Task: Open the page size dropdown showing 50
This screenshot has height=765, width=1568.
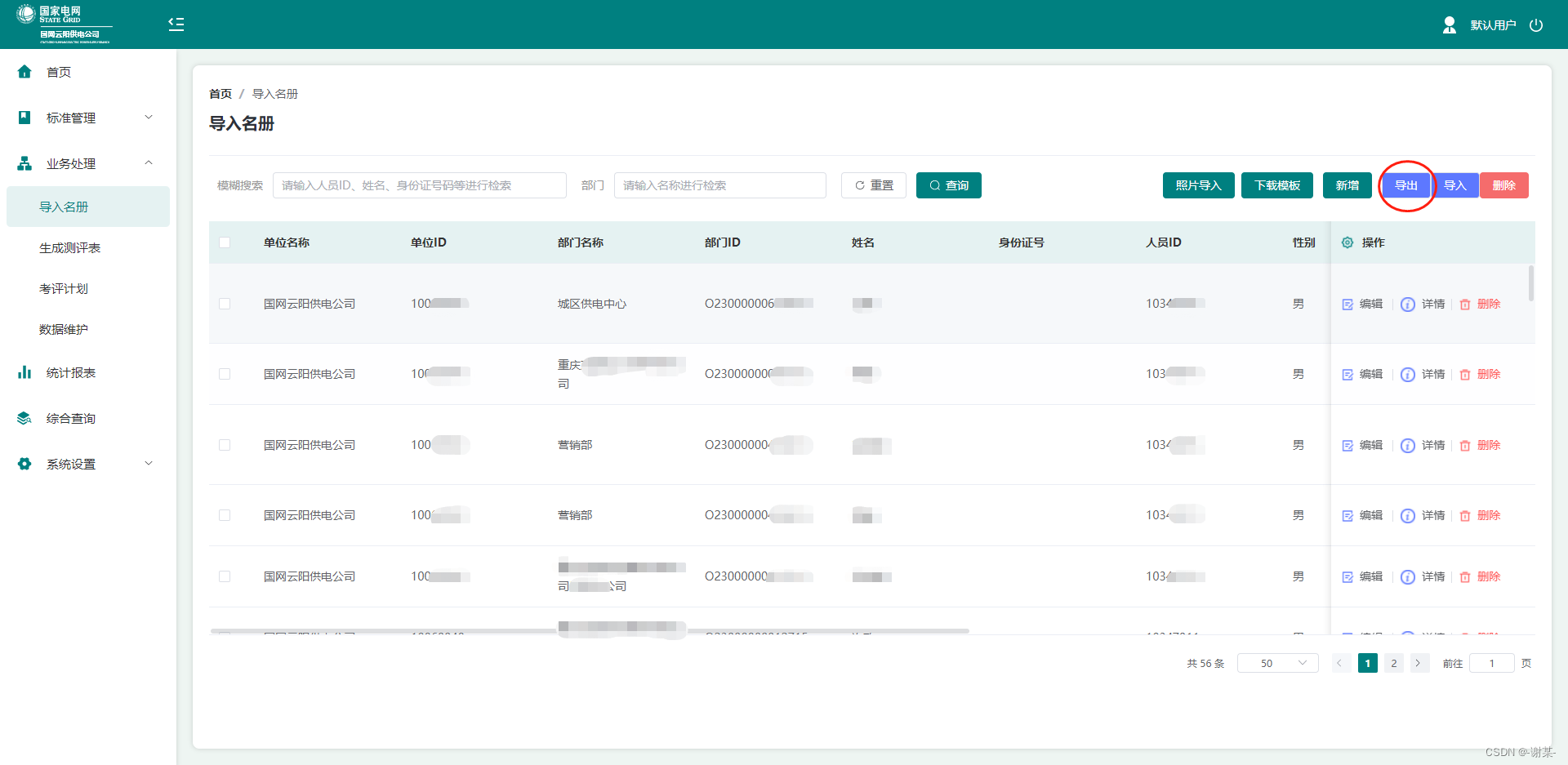Action: click(1276, 663)
